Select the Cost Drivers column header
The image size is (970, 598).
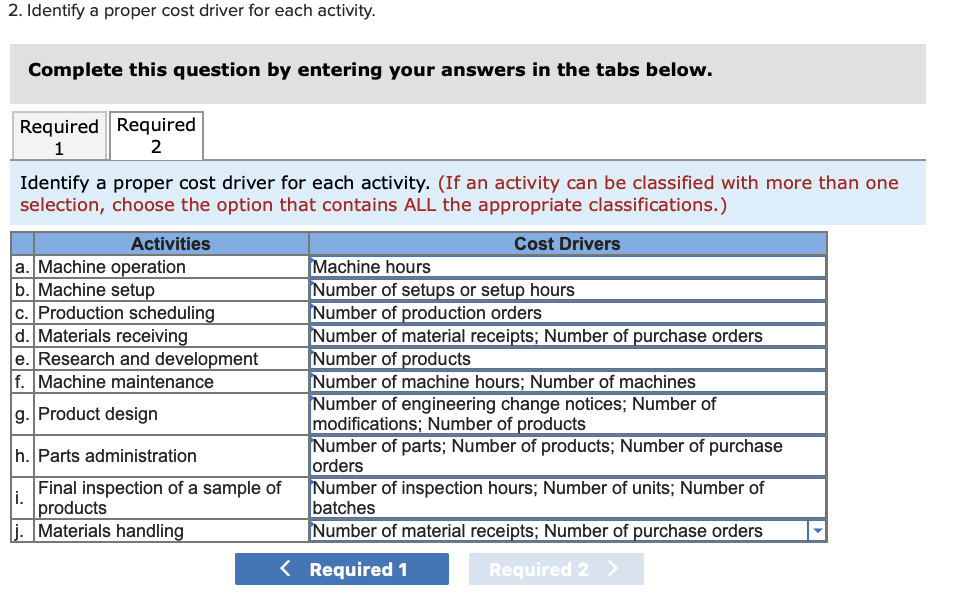[x=567, y=243]
